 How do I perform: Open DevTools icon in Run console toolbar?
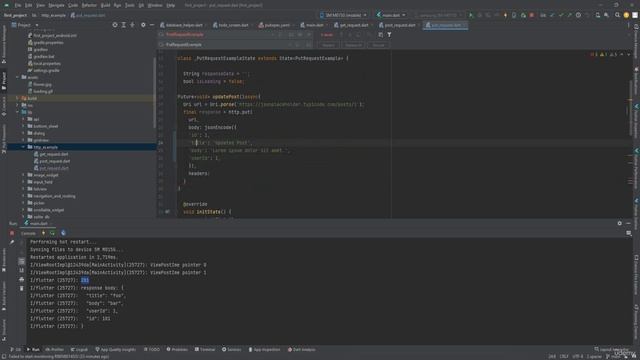coord(63,233)
